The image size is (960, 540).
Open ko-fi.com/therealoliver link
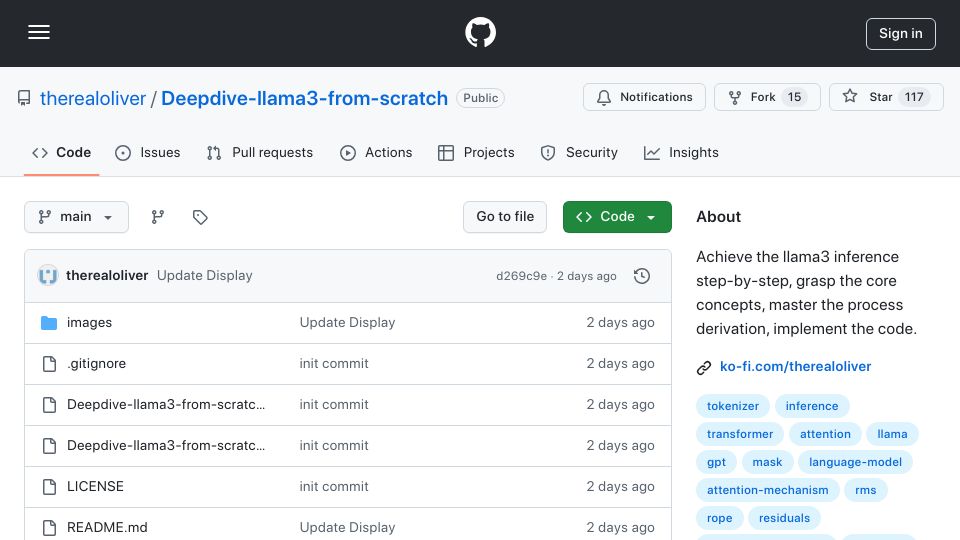coord(795,366)
